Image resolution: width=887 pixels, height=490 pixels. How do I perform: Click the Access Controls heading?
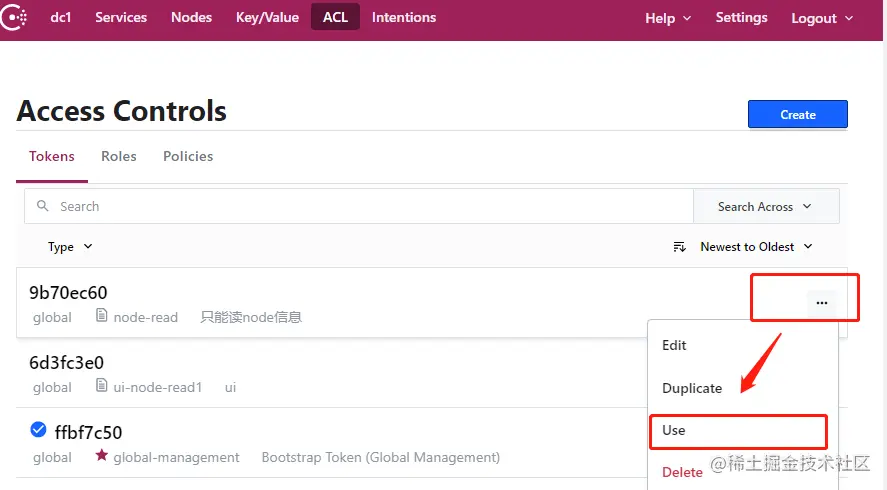pyautogui.click(x=122, y=111)
